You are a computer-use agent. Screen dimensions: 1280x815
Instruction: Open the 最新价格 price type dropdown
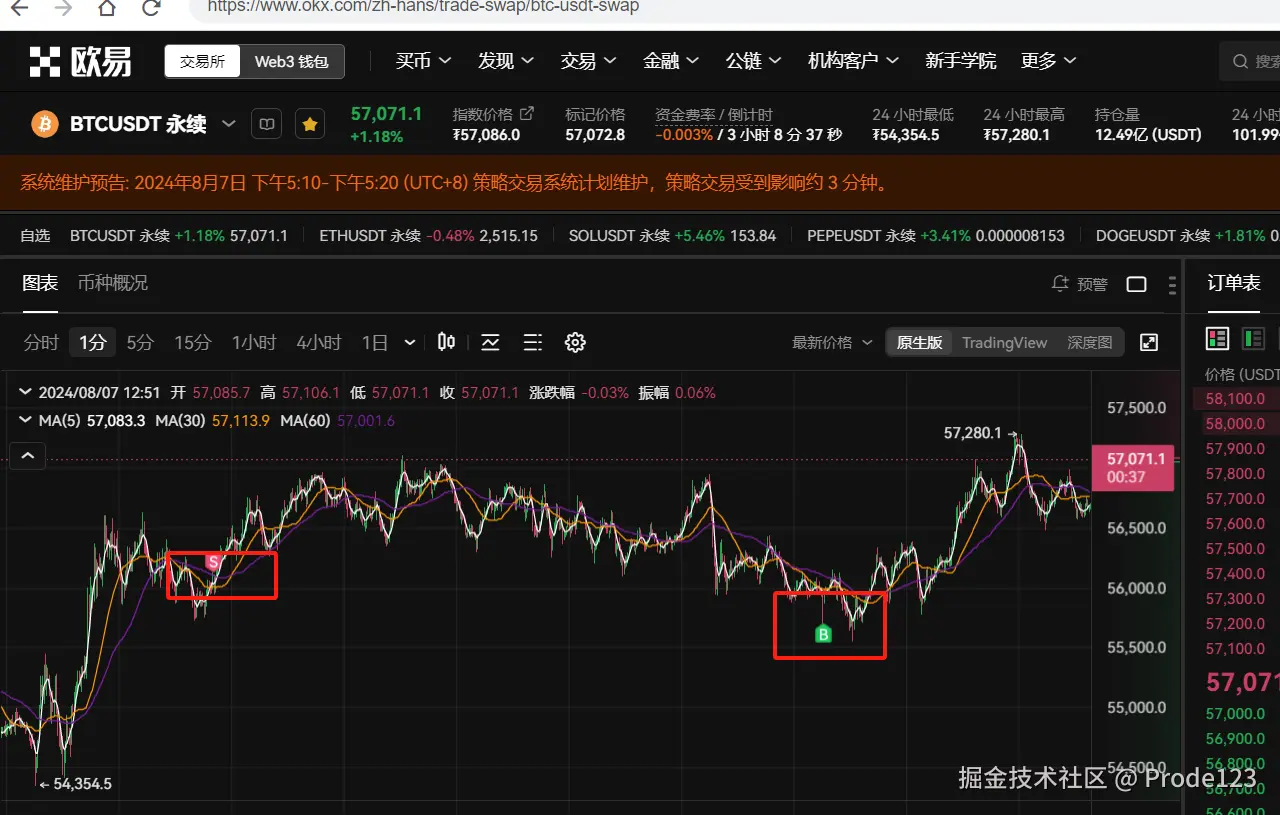(832, 342)
